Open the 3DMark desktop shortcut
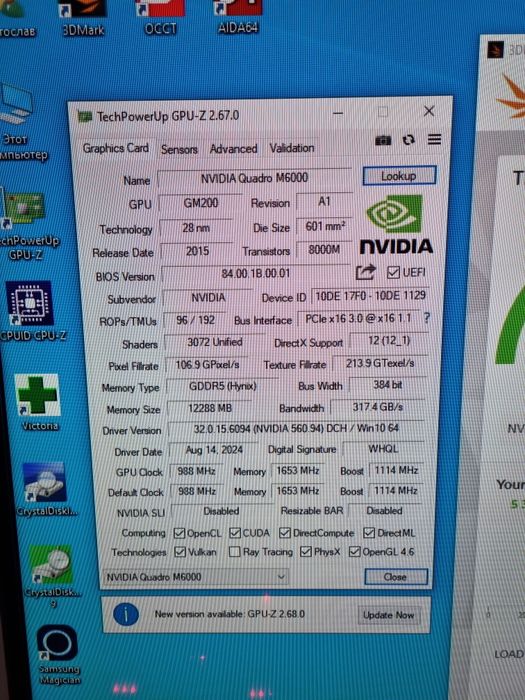This screenshot has width=525, height=700. point(83,18)
